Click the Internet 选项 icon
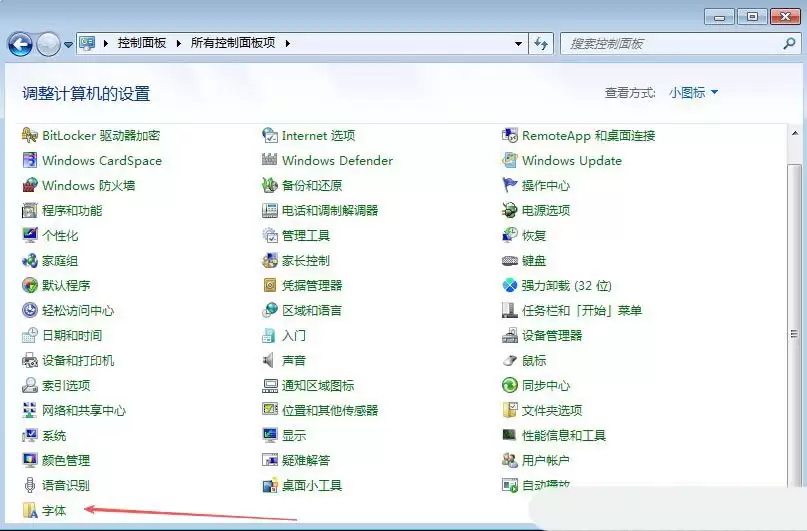807x531 pixels. [270, 135]
